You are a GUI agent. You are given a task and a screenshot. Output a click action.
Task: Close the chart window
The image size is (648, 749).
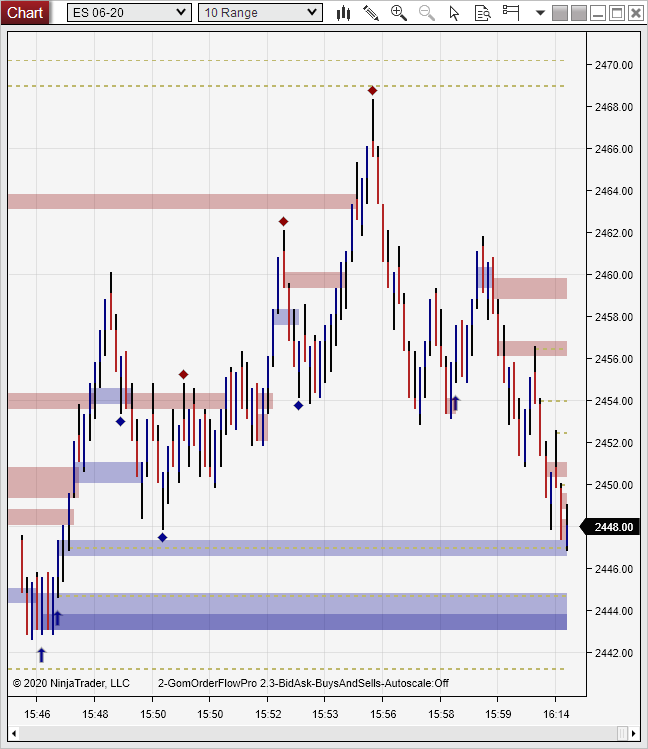click(636, 13)
